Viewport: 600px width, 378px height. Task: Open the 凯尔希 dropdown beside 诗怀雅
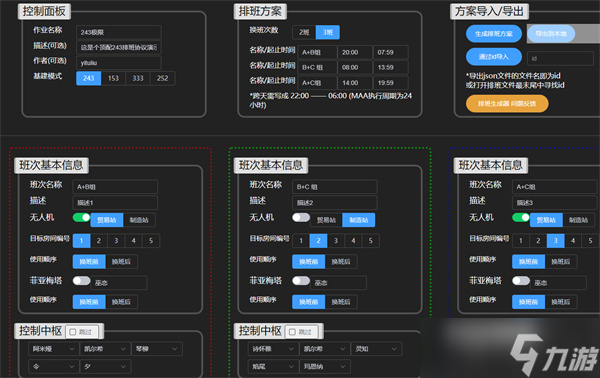click(324, 349)
